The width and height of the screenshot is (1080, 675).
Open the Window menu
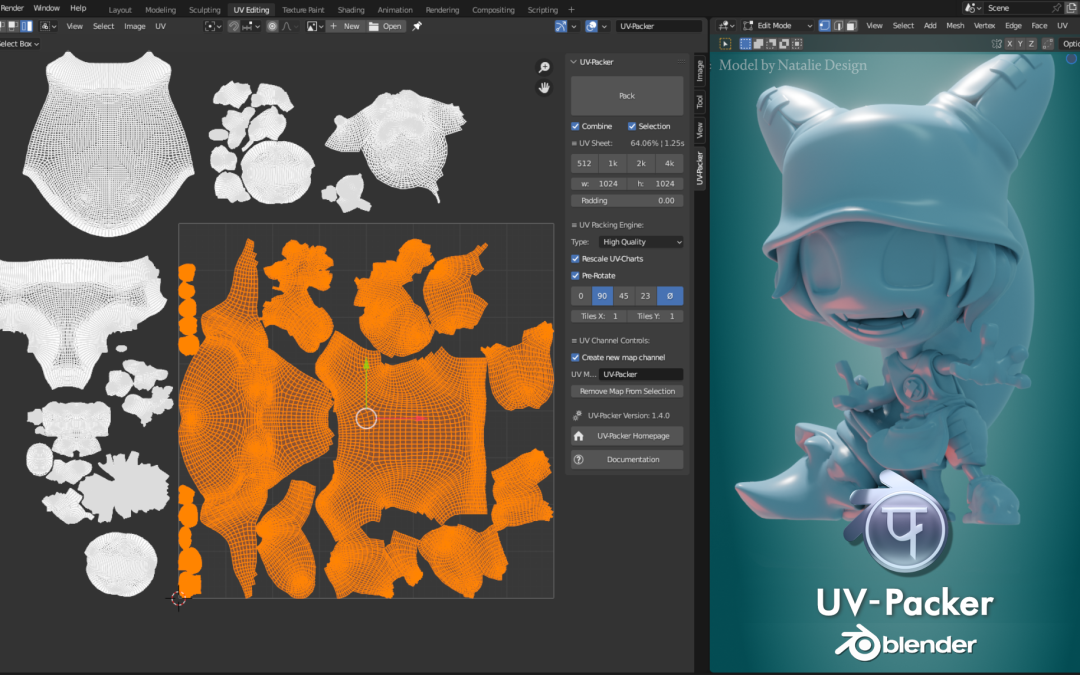46,8
